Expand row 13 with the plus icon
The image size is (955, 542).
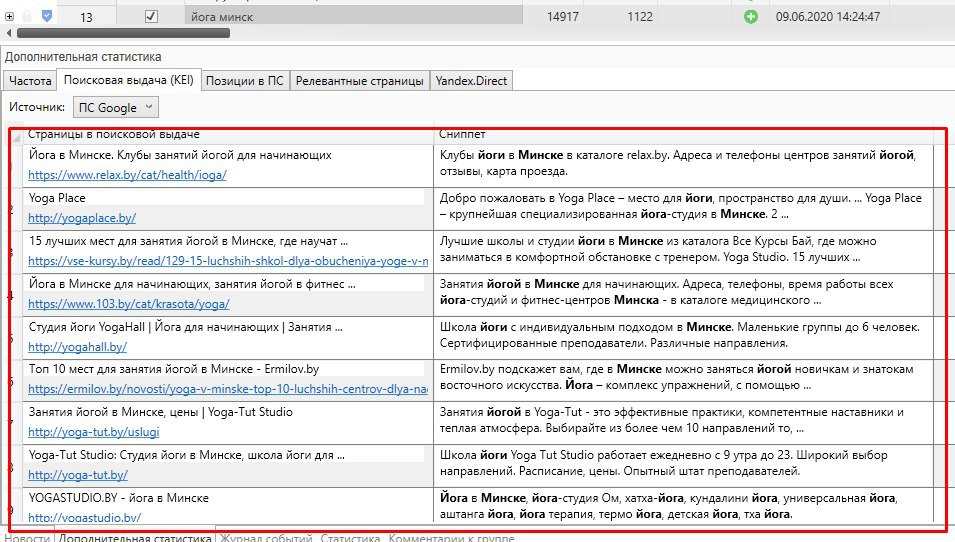point(9,16)
